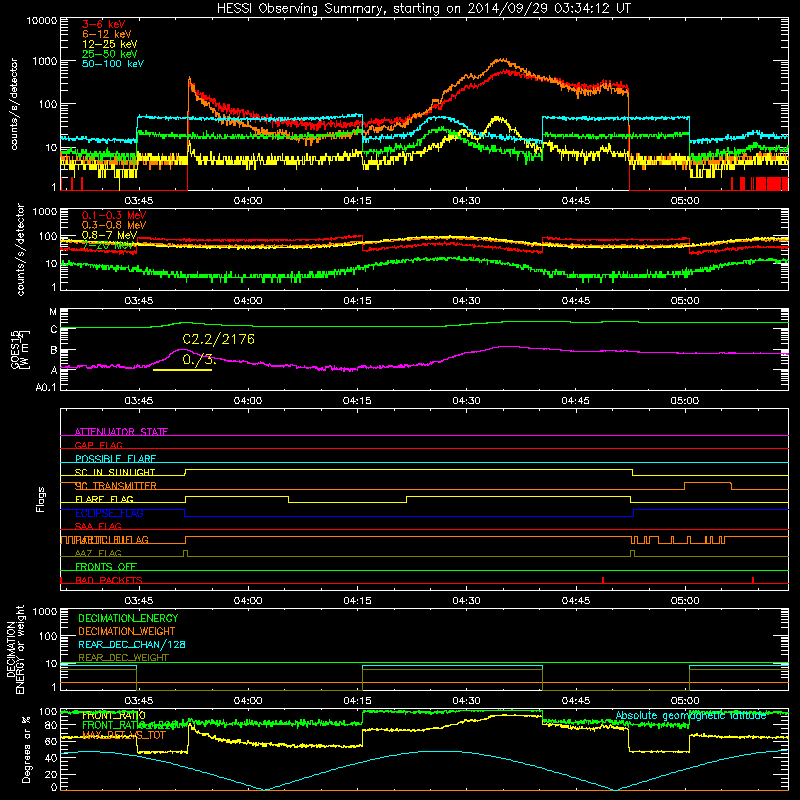Click '03:45' under the MeV panel
This screenshot has width=800, height=800.
[x=139, y=301]
